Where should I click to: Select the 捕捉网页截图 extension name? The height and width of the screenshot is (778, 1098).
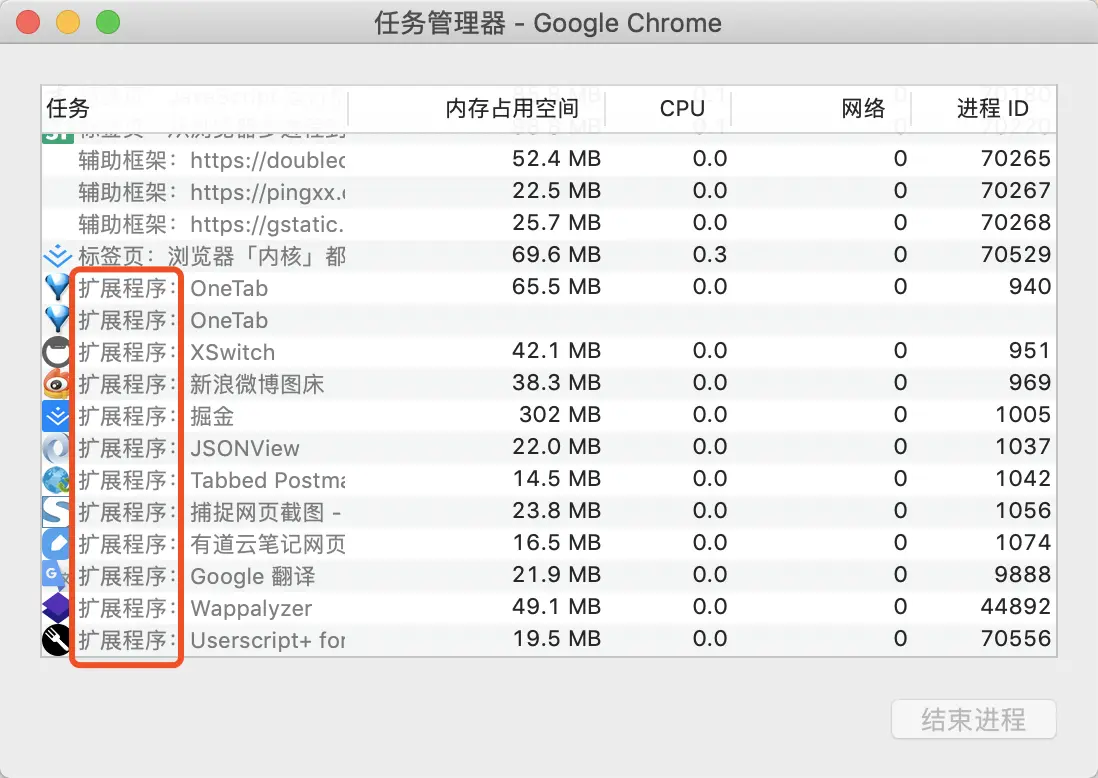[265, 513]
